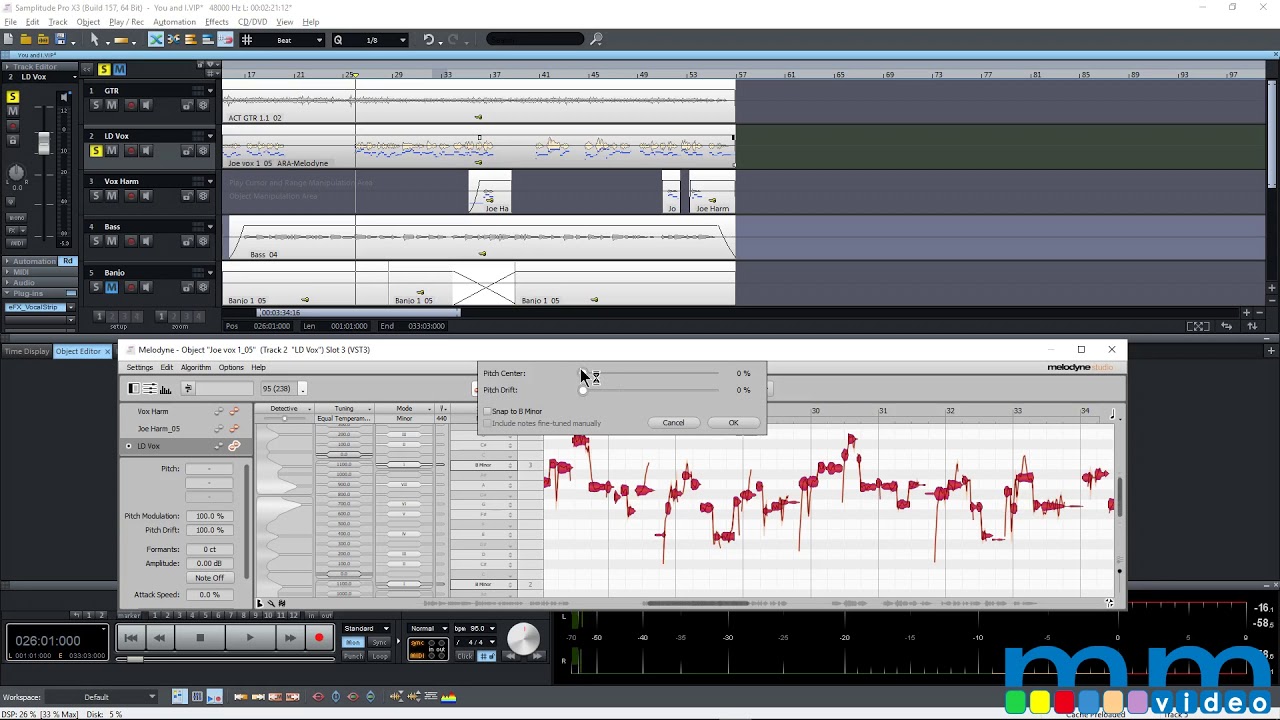The image size is (1280, 720).
Task: Enable Snap to B Minor checkbox
Action: coord(487,411)
